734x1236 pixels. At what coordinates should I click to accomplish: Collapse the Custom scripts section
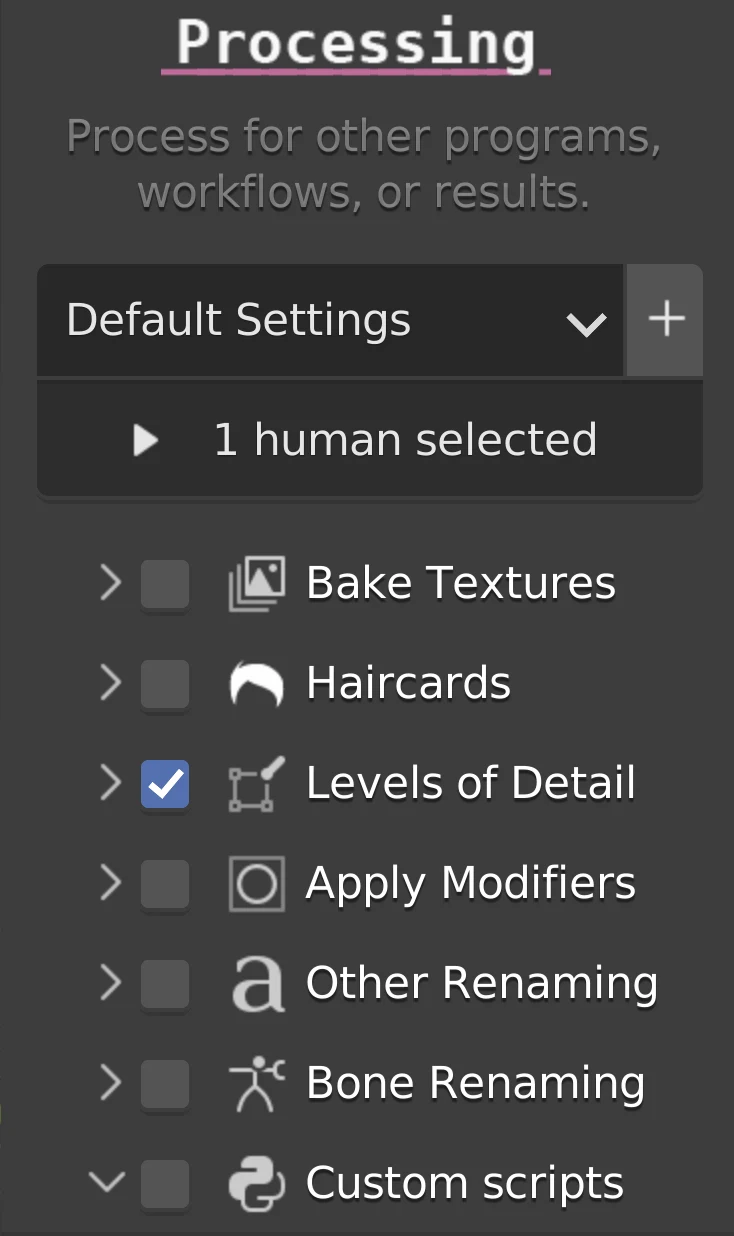pos(107,1183)
